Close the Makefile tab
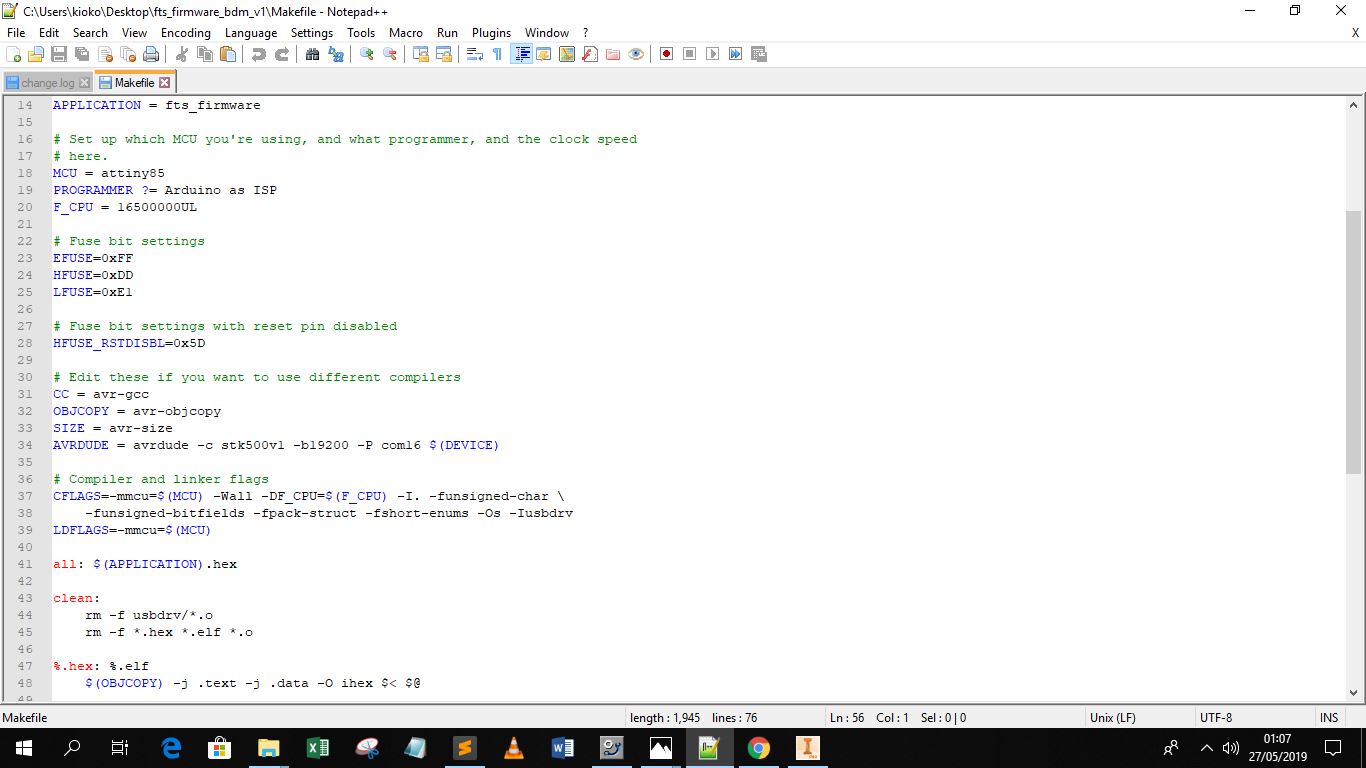 tap(165, 83)
